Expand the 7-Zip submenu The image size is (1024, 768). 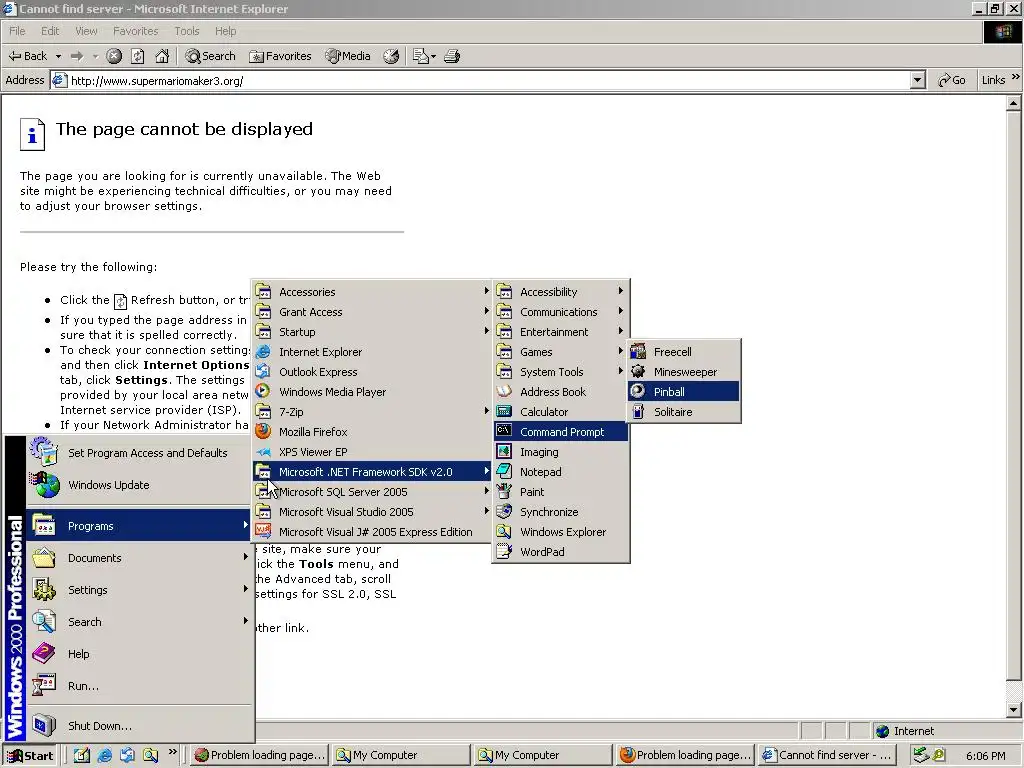[372, 412]
